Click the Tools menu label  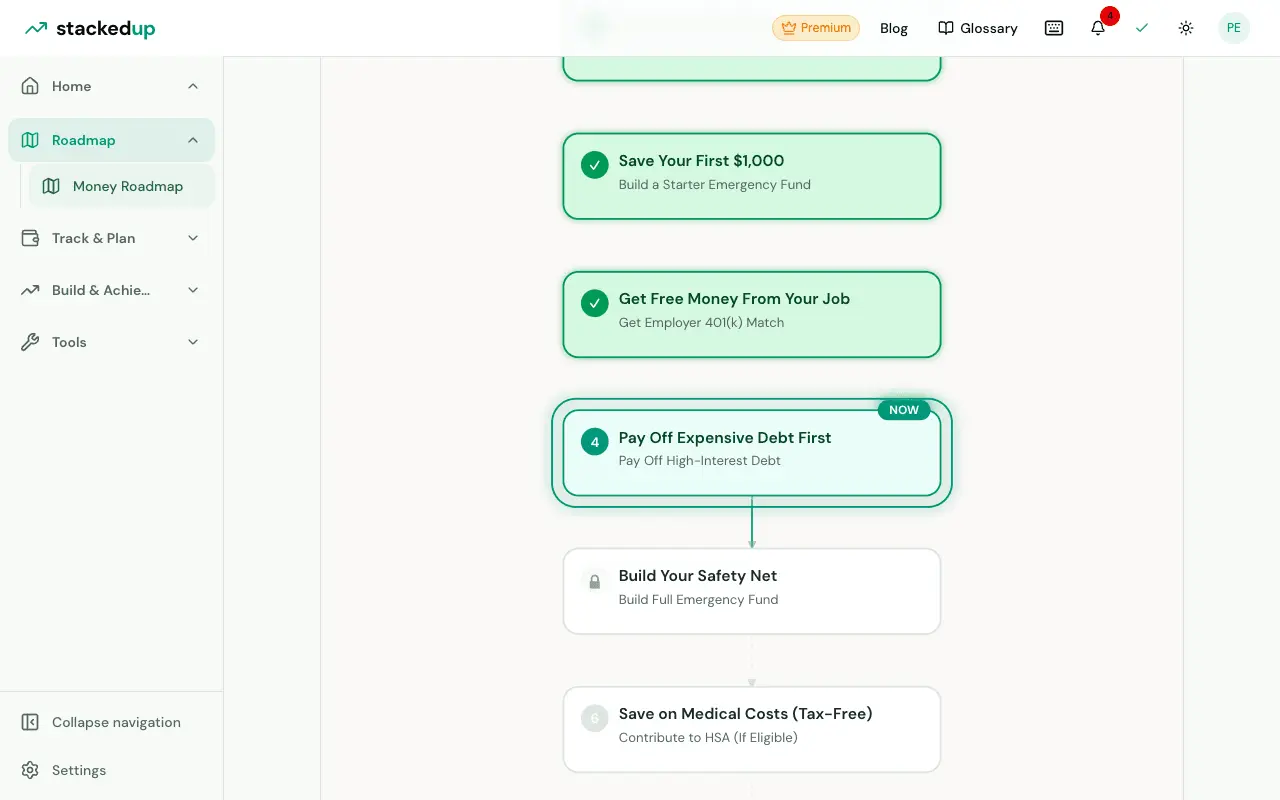pyautogui.click(x=69, y=342)
